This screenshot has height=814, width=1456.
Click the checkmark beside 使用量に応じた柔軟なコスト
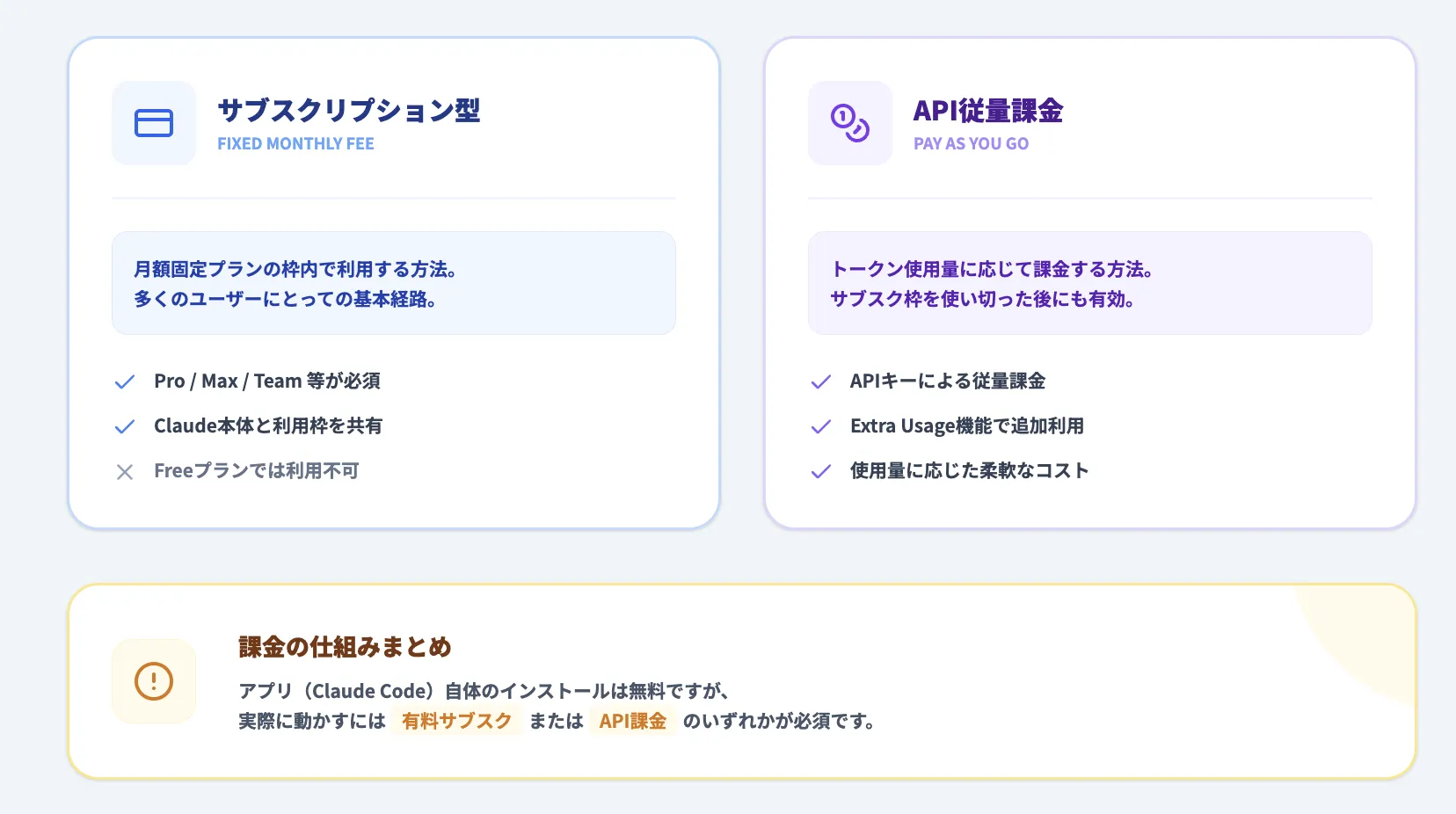click(820, 471)
